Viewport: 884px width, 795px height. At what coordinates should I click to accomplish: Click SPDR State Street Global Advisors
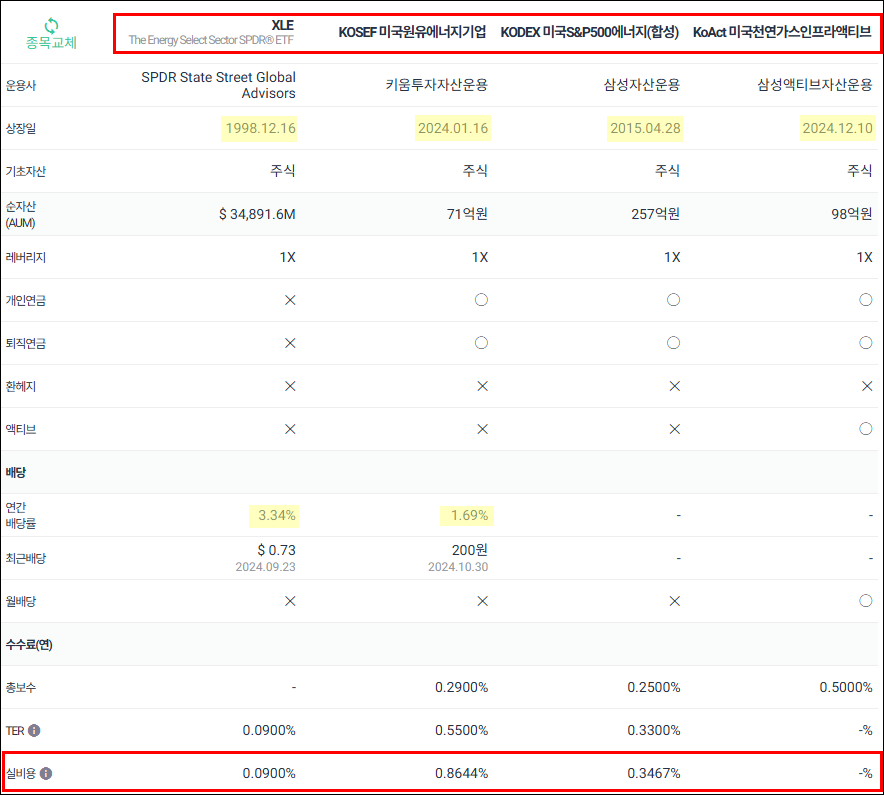(218, 85)
